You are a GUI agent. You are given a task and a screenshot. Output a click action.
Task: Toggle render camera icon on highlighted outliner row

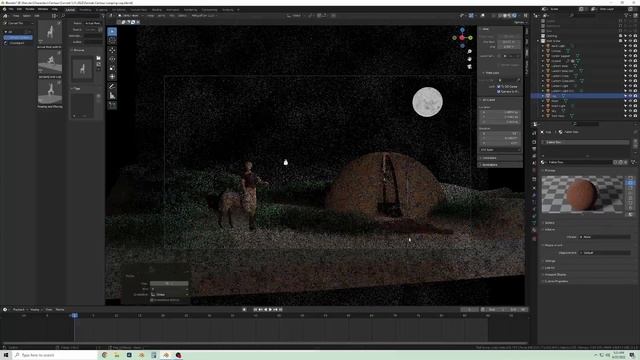point(635,96)
